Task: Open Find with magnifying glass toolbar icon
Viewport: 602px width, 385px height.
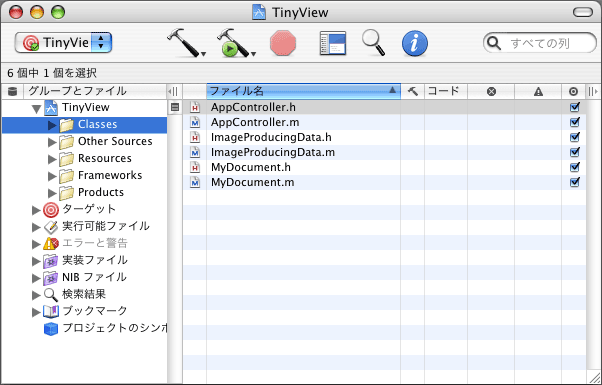Action: pyautogui.click(x=373, y=42)
